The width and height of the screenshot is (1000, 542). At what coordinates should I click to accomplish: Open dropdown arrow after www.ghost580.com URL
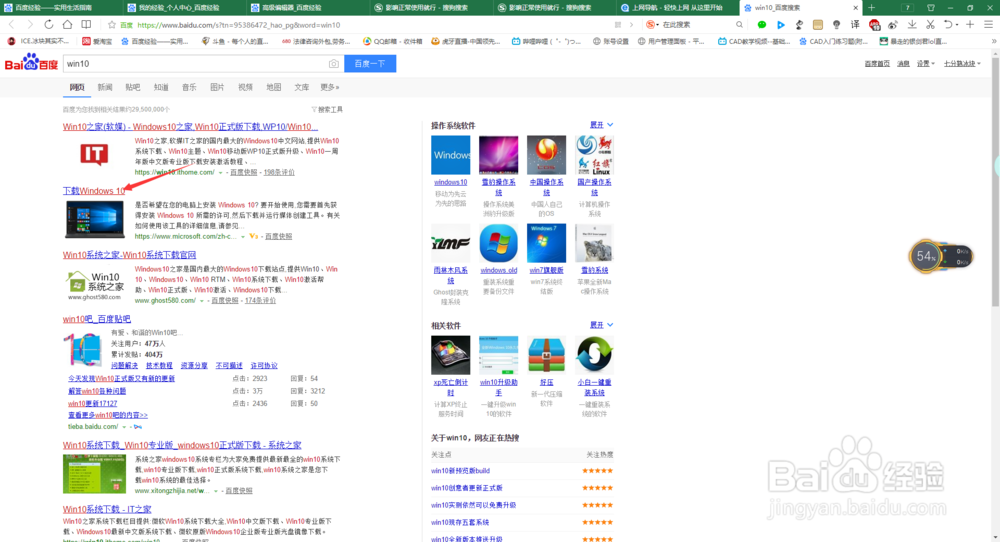202,301
